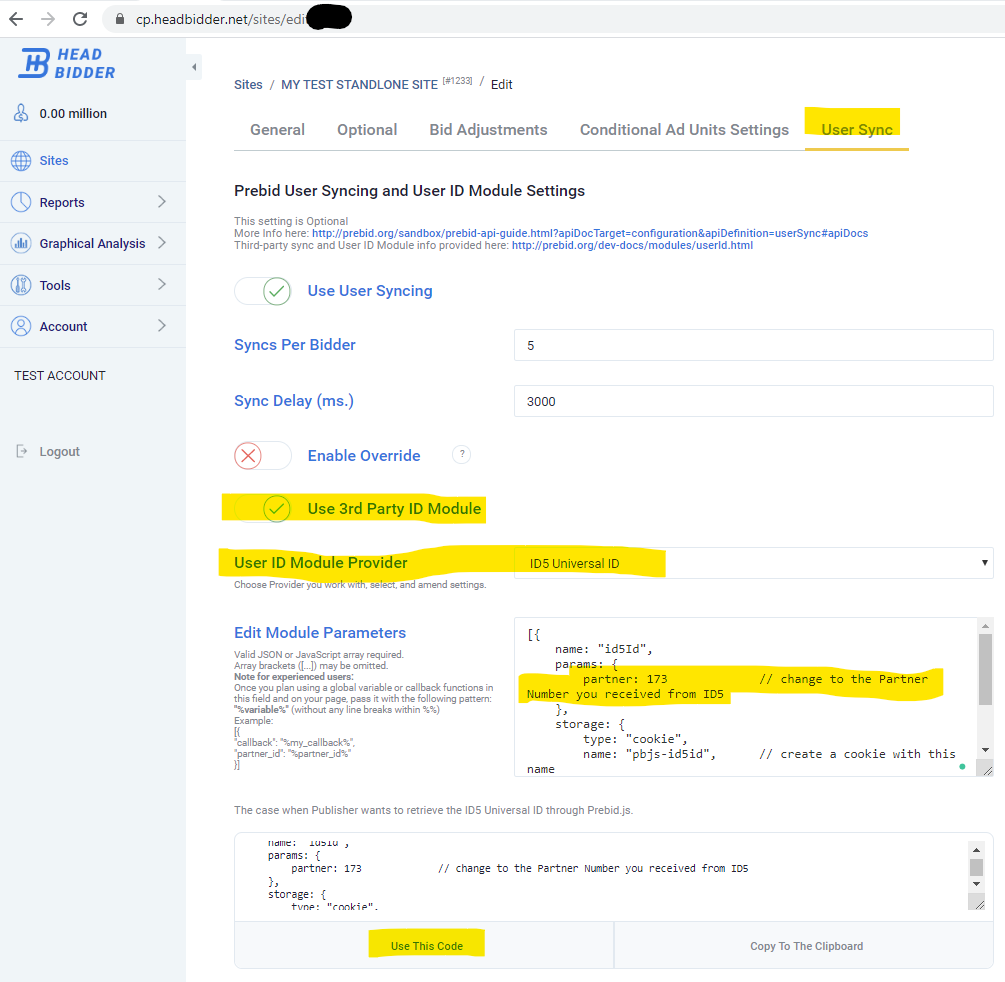
Task: Open the prebid.org userId module link
Action: coord(632,246)
